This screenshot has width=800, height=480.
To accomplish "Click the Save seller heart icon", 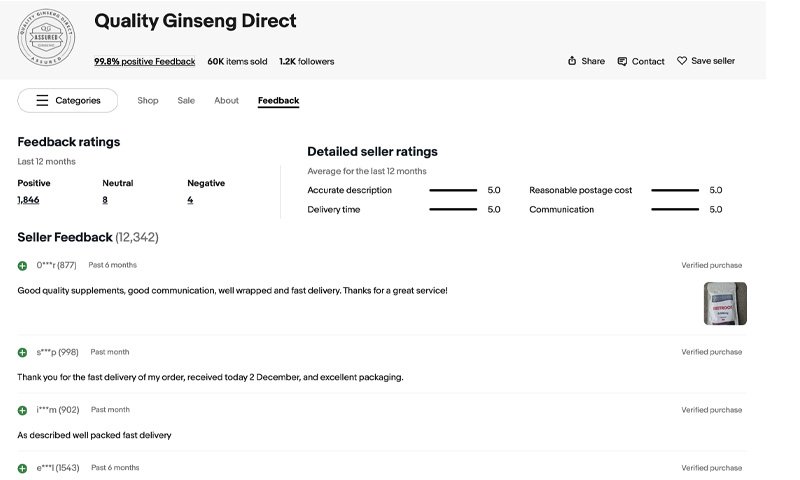I will click(682, 61).
